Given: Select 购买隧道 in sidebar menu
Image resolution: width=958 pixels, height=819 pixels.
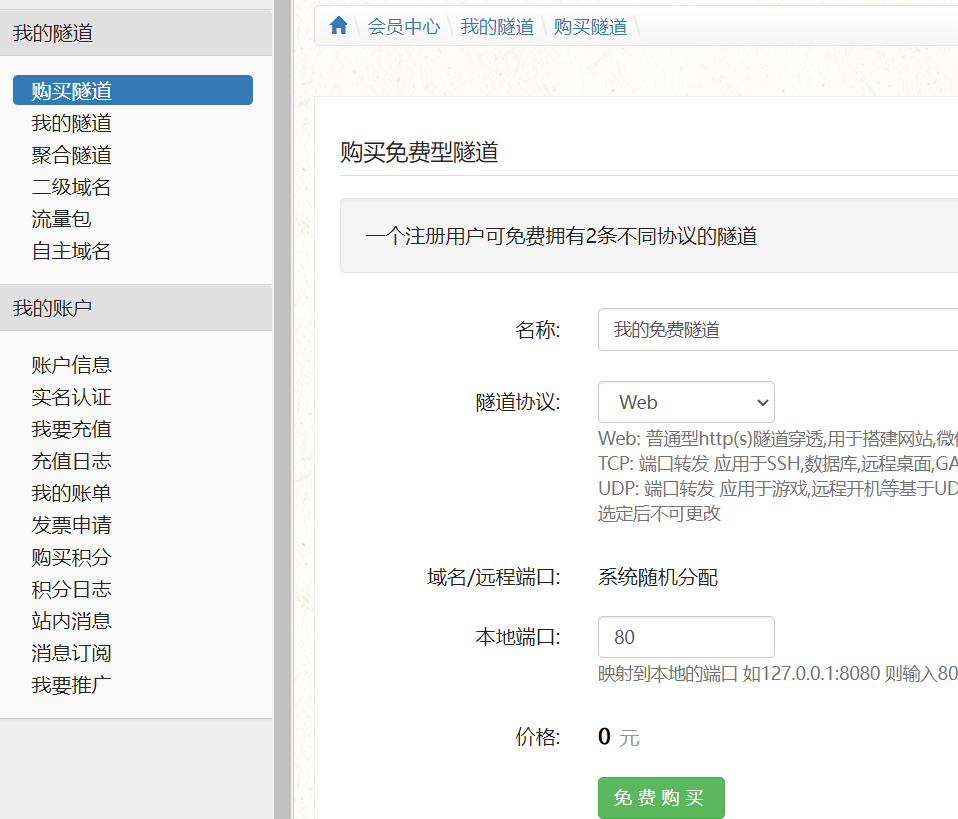Looking at the screenshot, I should coord(133,90).
